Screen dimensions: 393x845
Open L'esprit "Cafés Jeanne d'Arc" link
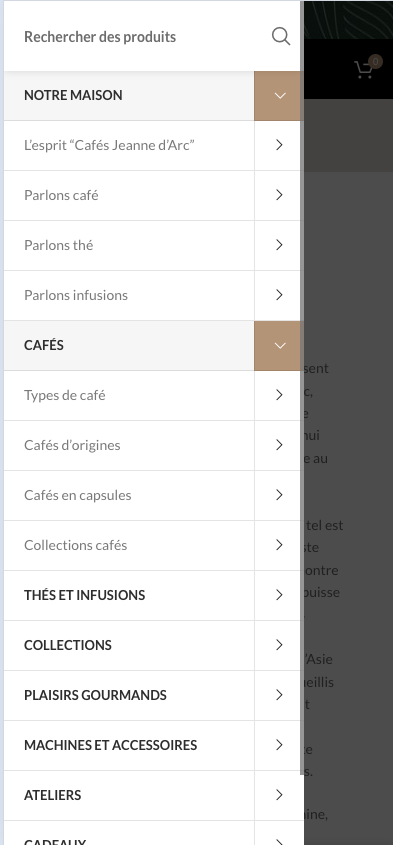pyautogui.click(x=109, y=145)
